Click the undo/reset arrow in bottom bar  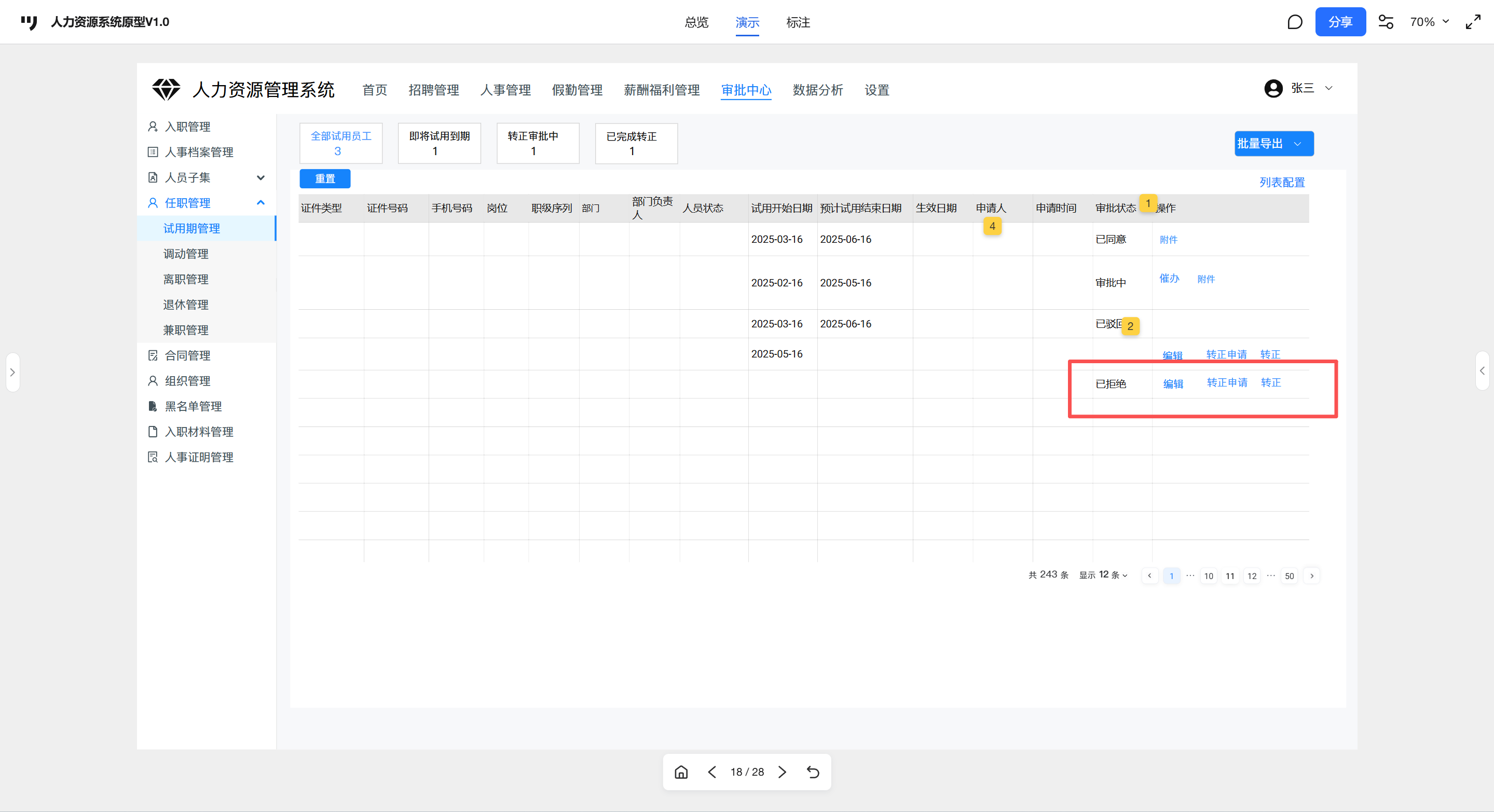[813, 772]
